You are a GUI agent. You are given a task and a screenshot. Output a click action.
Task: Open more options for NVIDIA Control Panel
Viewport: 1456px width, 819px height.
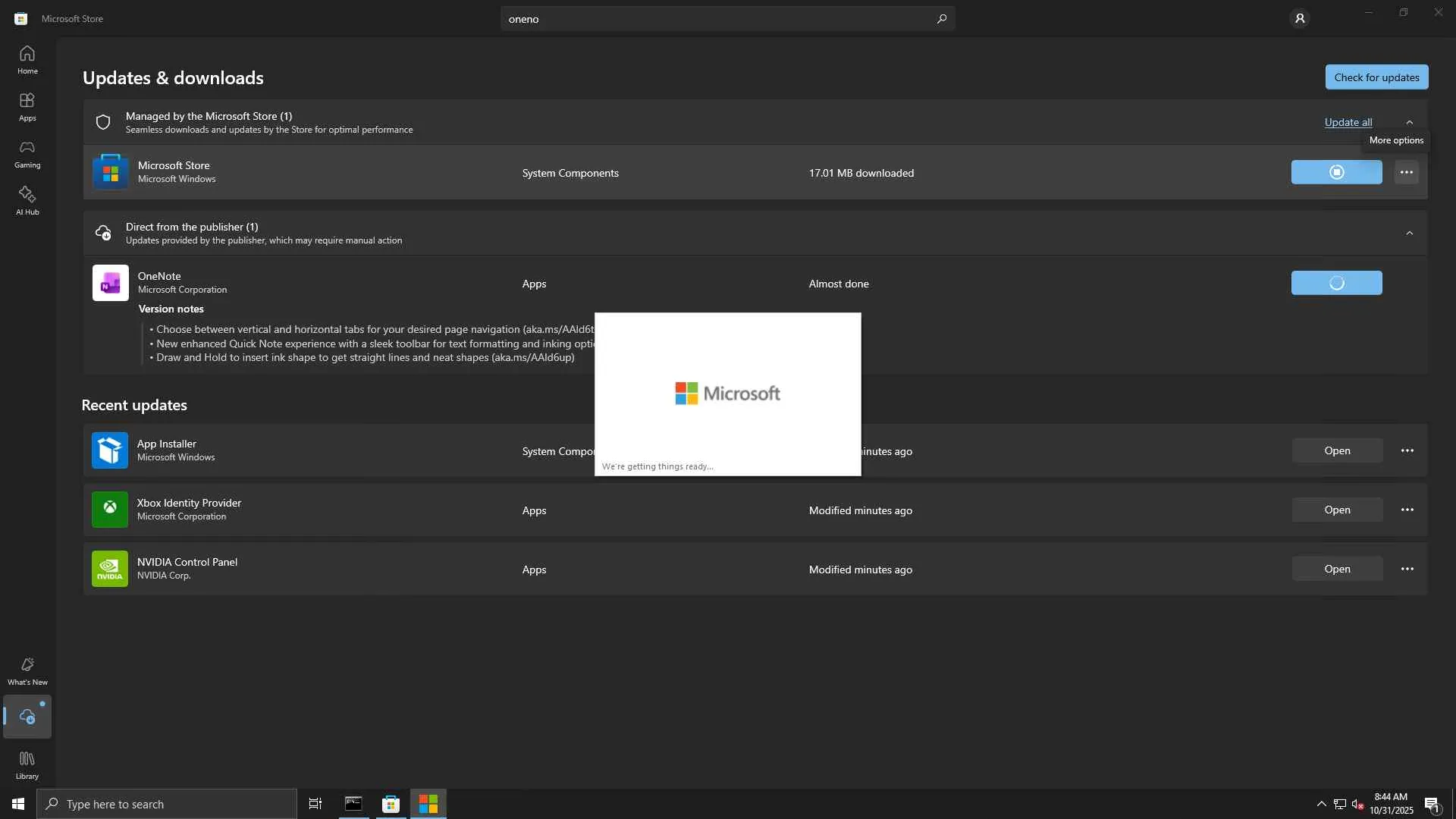point(1407,569)
